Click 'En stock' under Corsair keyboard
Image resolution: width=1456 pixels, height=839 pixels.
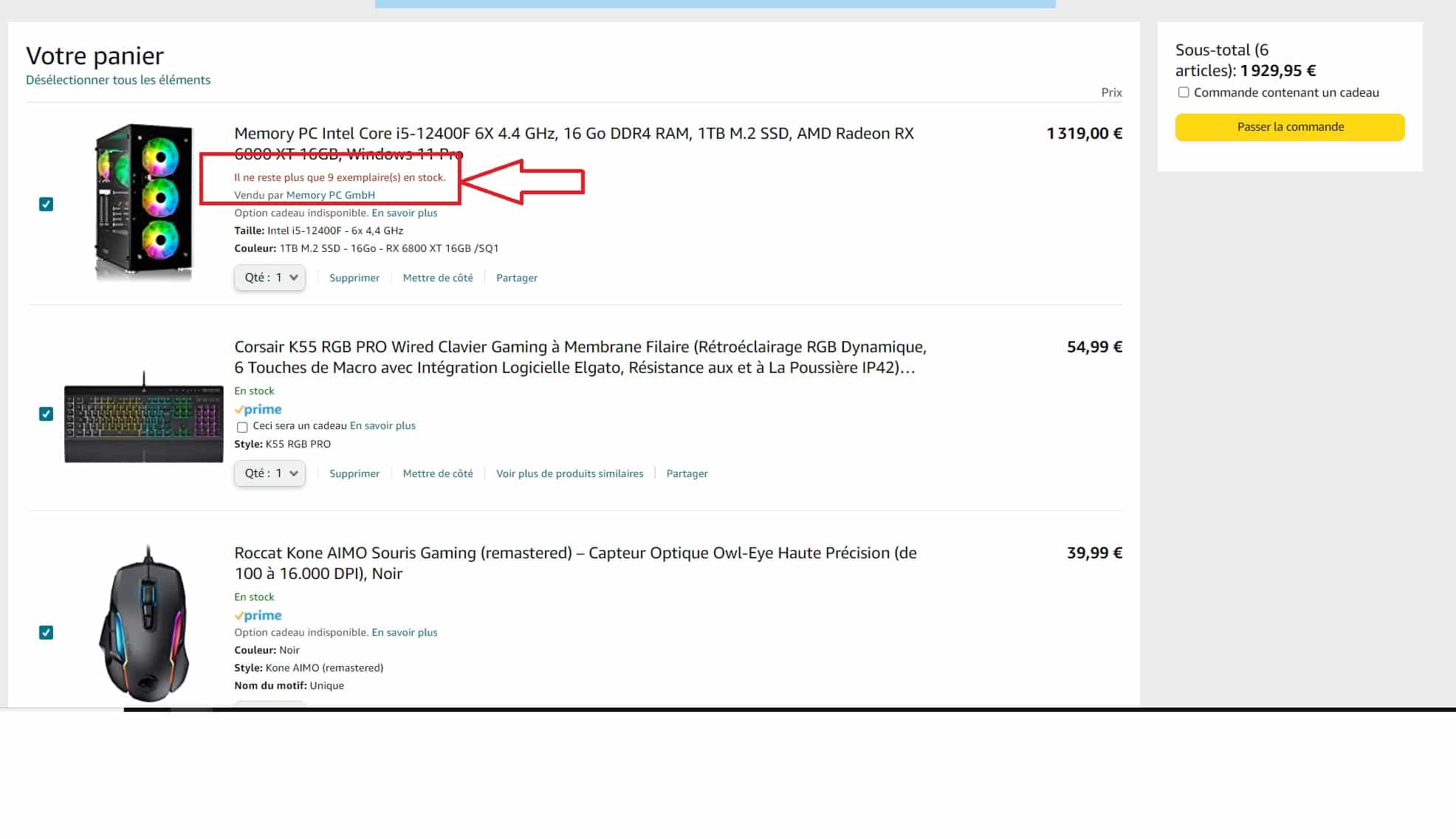(x=254, y=391)
